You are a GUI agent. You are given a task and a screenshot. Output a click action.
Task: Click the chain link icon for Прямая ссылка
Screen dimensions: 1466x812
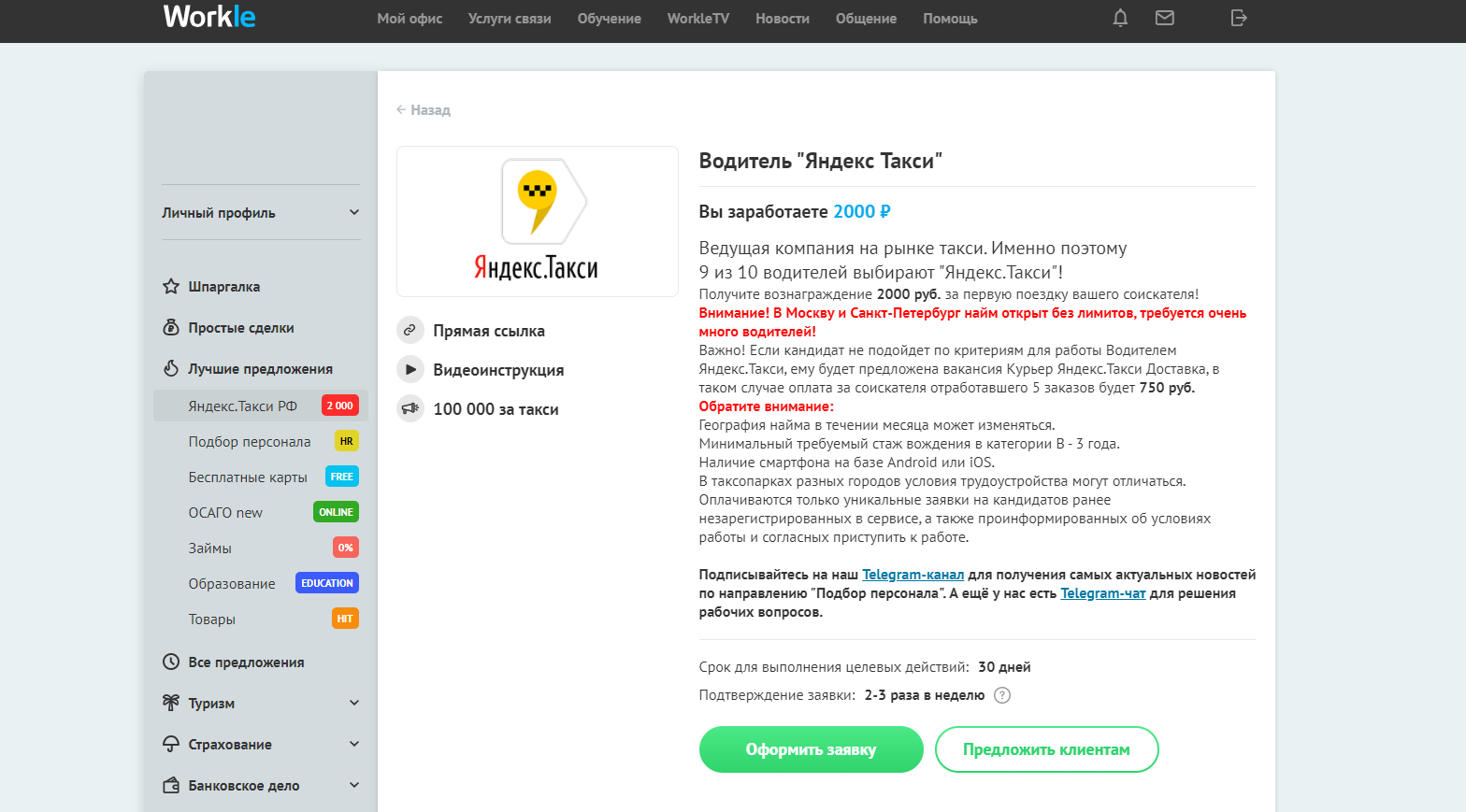(410, 330)
